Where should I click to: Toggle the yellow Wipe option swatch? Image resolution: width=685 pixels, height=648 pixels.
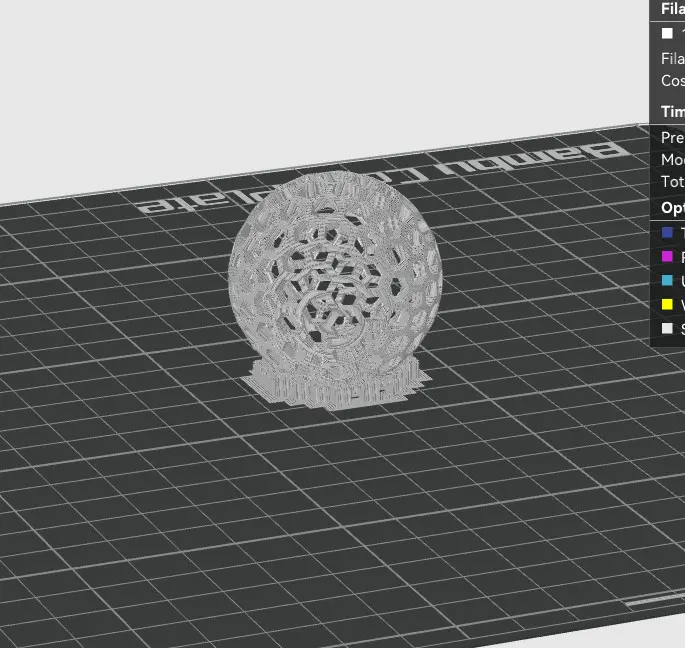pos(667,304)
